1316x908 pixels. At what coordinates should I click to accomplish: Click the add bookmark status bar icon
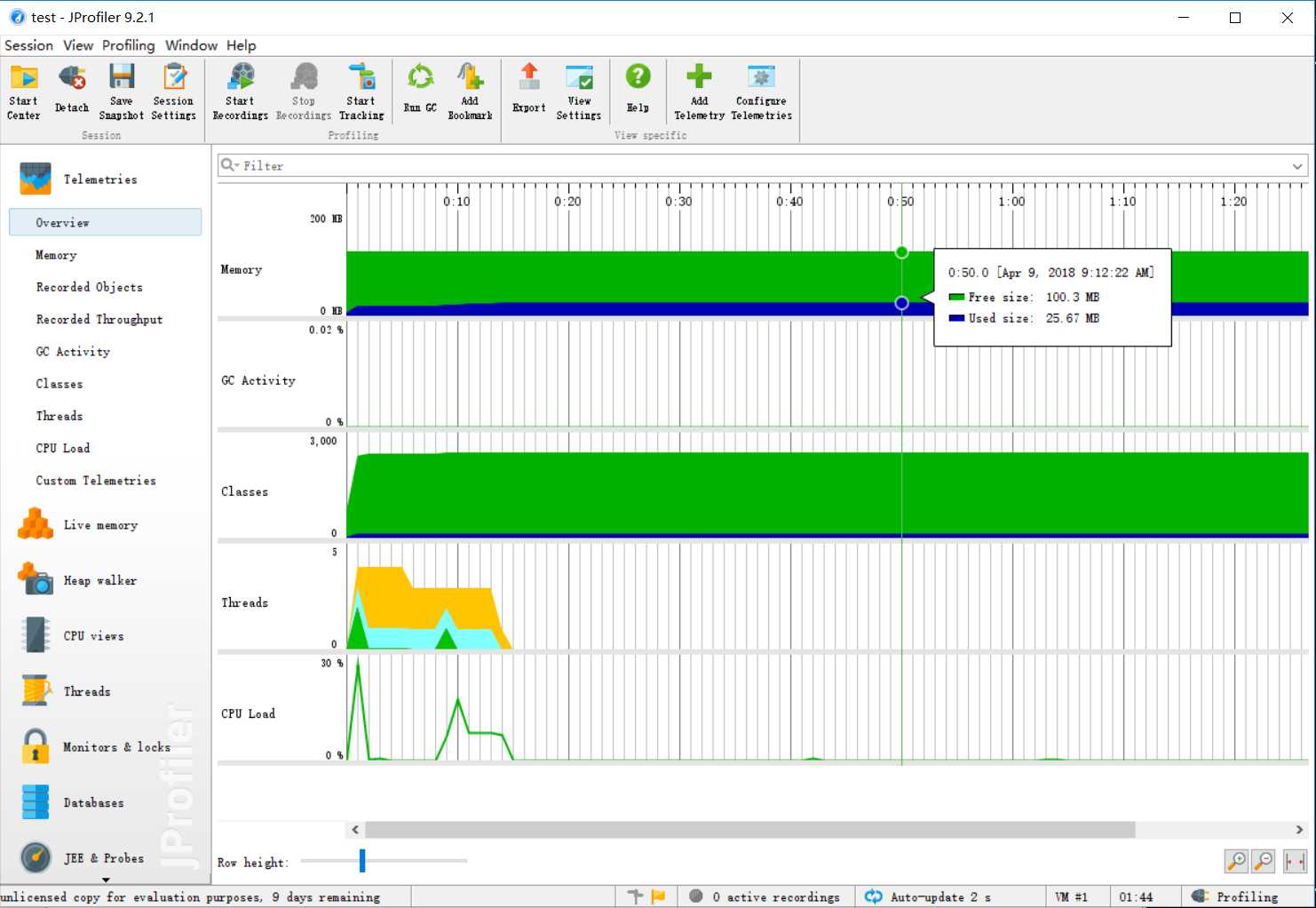click(635, 896)
